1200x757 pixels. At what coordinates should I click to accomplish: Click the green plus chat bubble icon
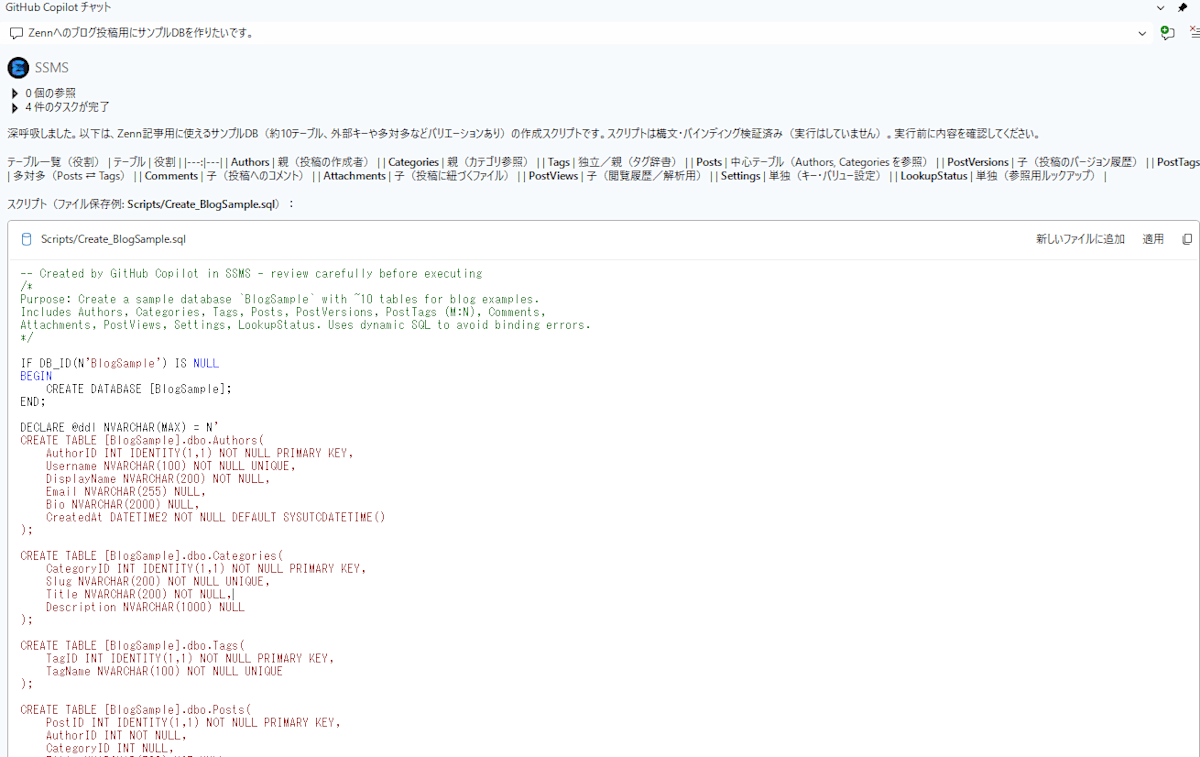pos(1168,33)
